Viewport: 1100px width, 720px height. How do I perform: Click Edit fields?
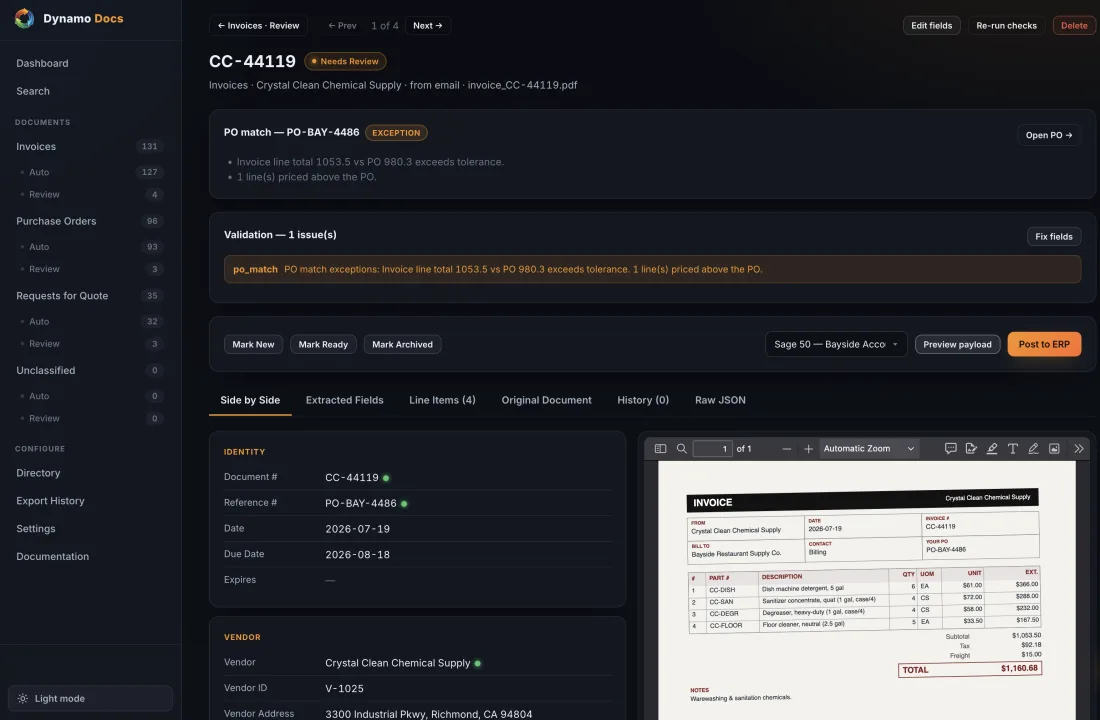point(931,25)
